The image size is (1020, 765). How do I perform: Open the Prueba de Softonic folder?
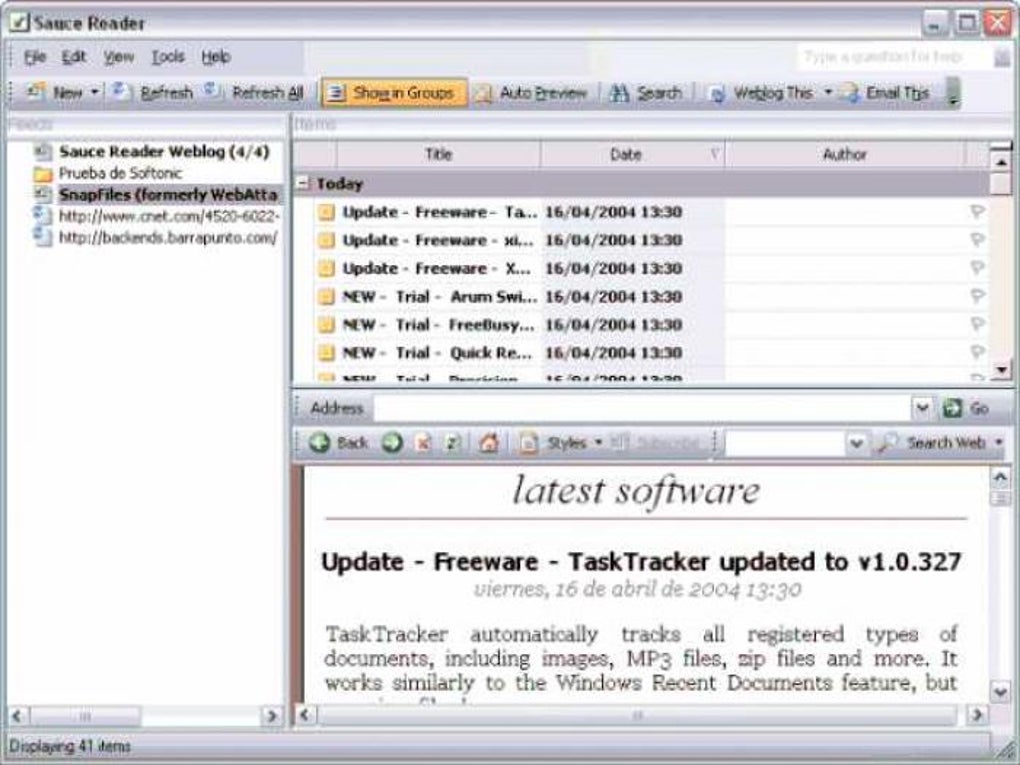[120, 173]
